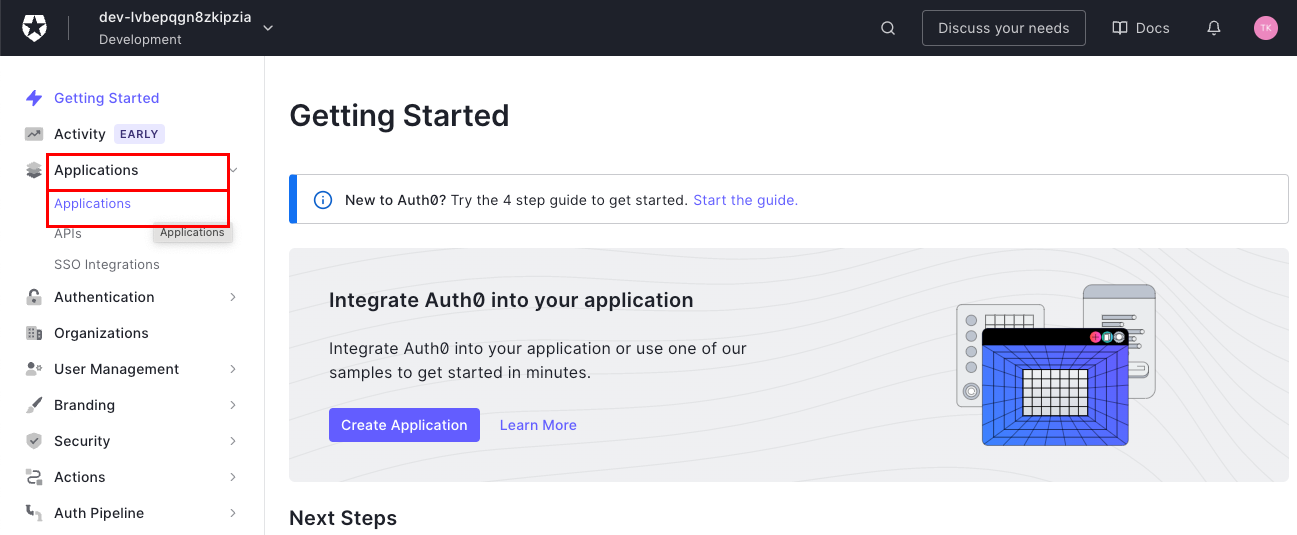This screenshot has height=535, width=1297.
Task: Click the Discuss your needs button
Action: pyautogui.click(x=1003, y=28)
